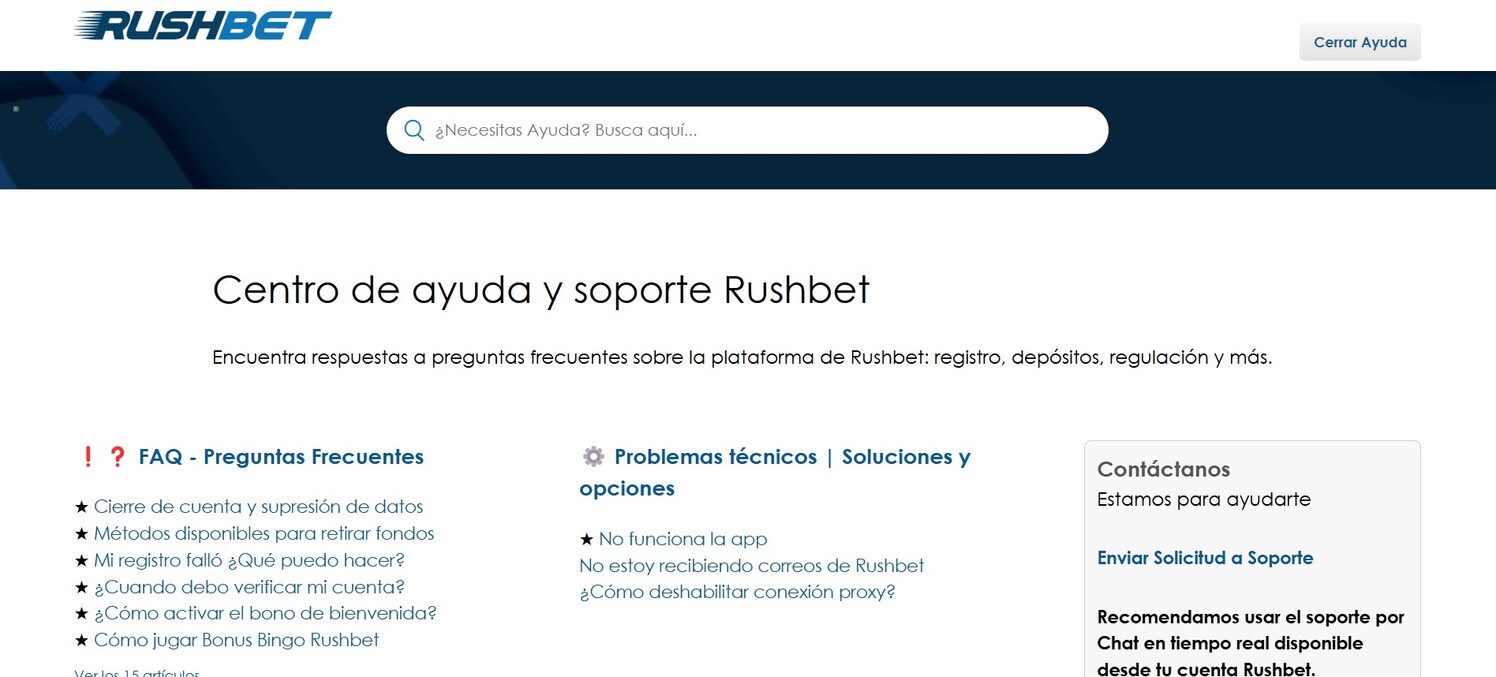This screenshot has width=1496, height=677.
Task: Open the FAQ - Preguntas Frecuentes section
Action: (281, 457)
